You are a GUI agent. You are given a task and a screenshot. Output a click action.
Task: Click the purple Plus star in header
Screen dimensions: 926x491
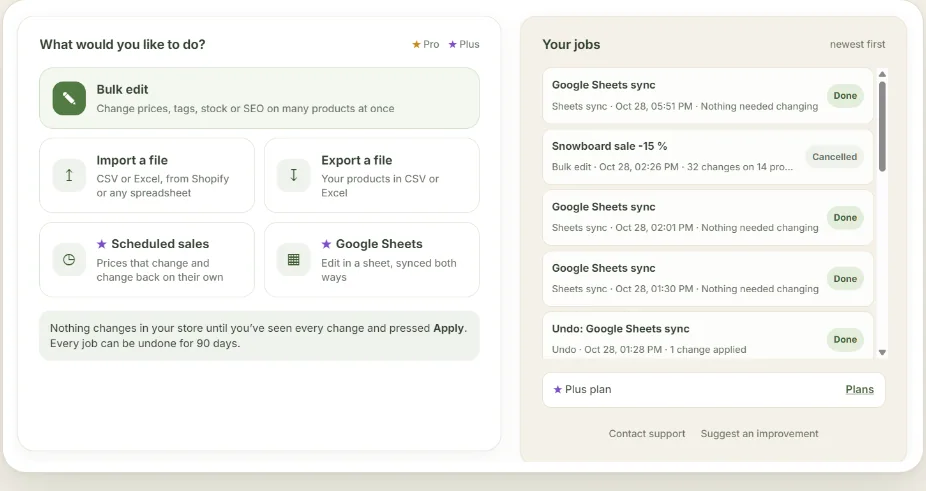pyautogui.click(x=452, y=44)
